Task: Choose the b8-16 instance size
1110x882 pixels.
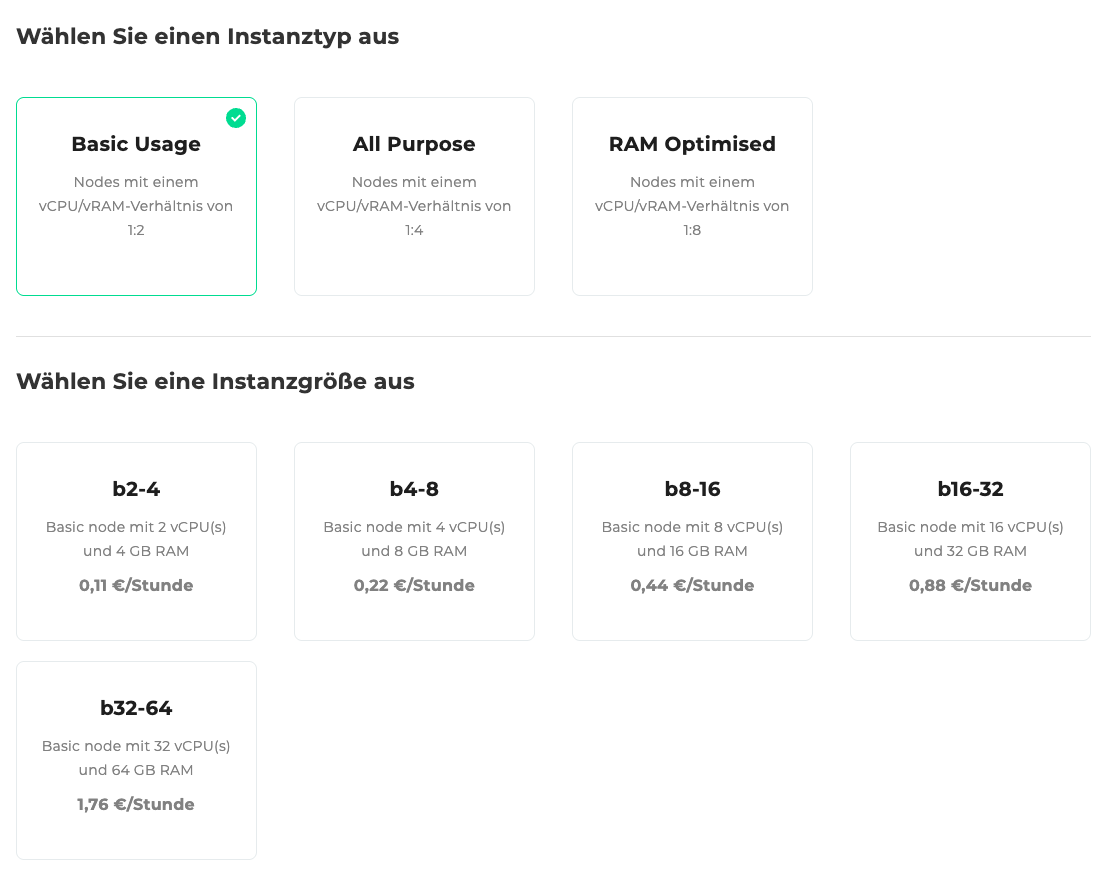Action: (692, 540)
